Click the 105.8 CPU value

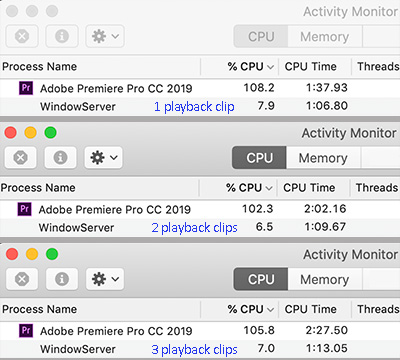click(259, 330)
